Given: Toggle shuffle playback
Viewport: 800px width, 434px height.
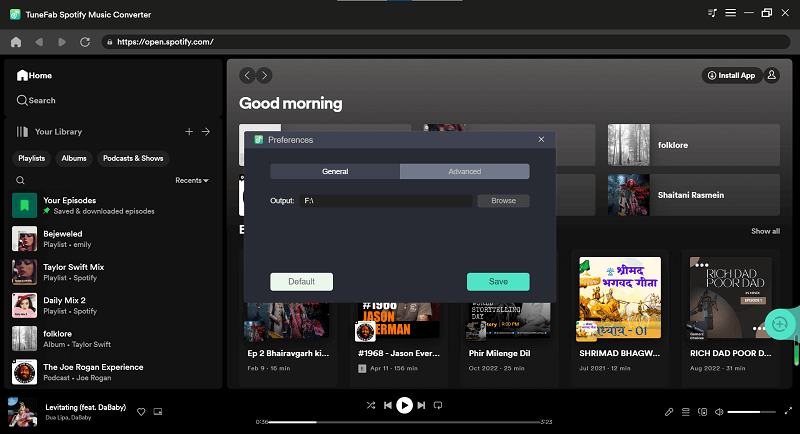Looking at the screenshot, I should [x=371, y=405].
